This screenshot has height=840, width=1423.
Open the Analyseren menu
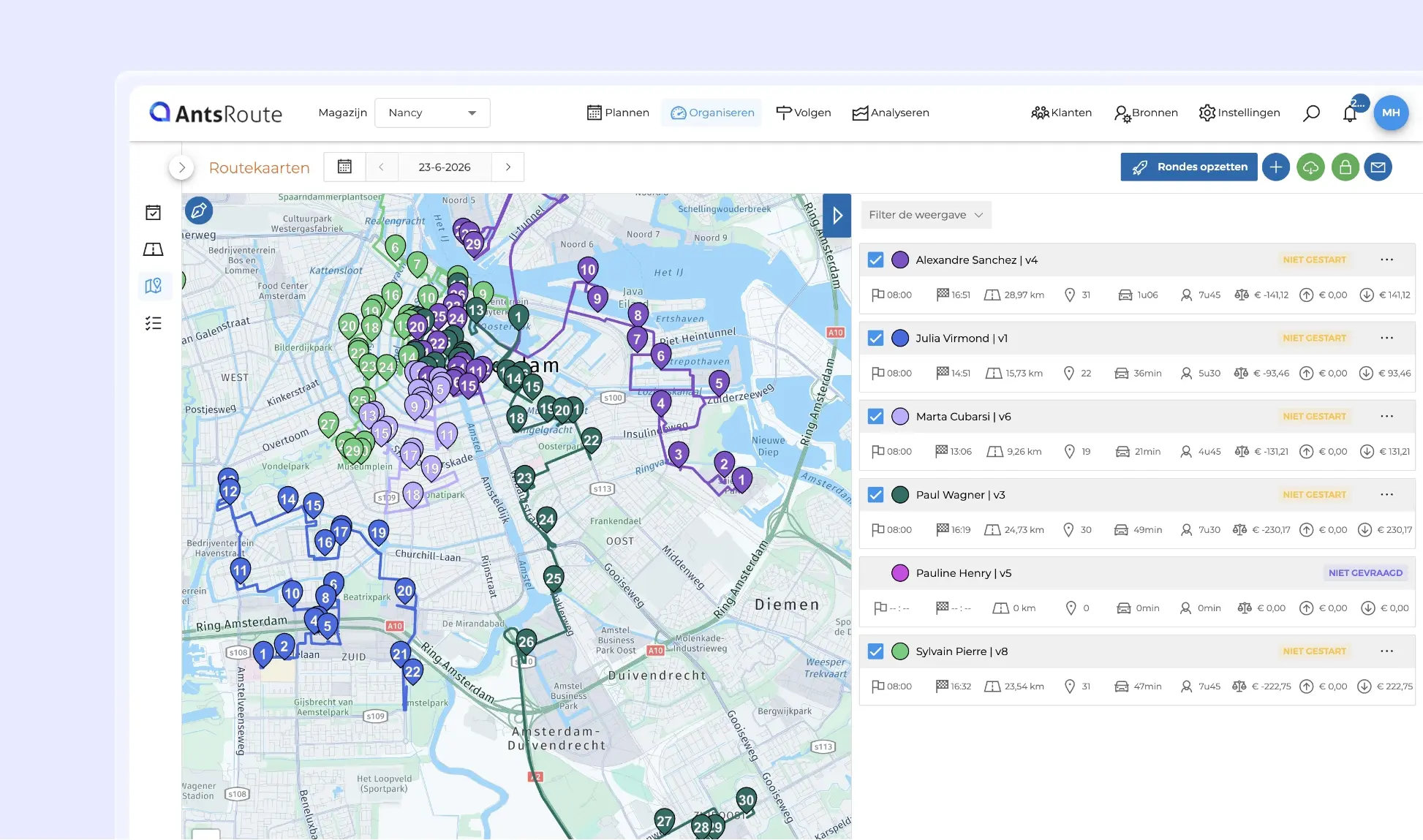(x=891, y=113)
